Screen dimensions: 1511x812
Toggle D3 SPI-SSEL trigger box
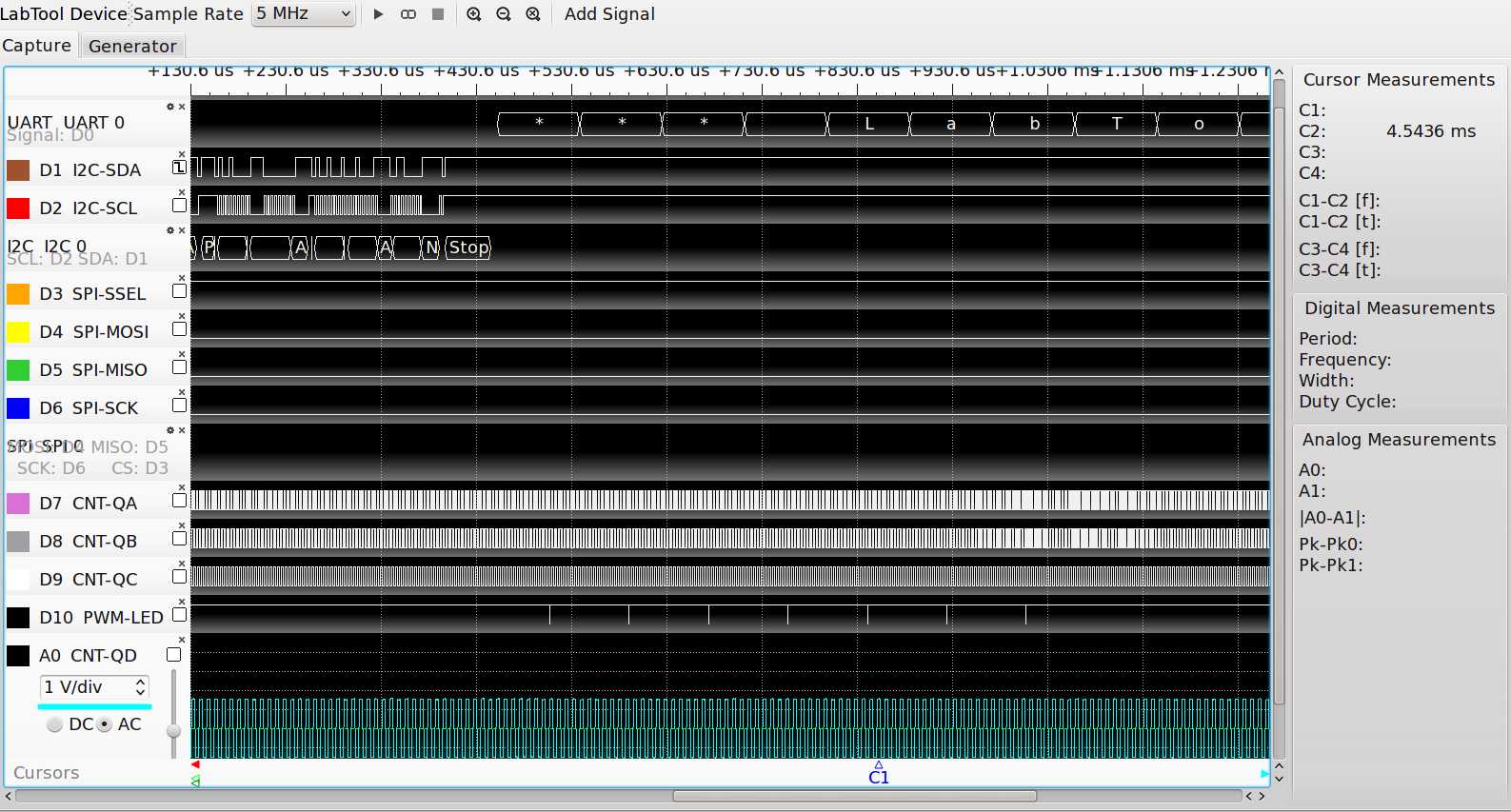tap(179, 291)
